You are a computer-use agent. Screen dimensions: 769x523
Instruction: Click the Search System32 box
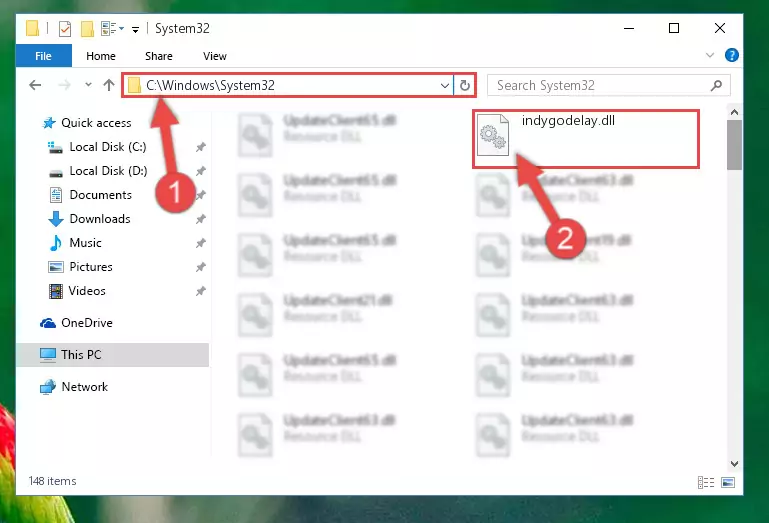click(608, 85)
